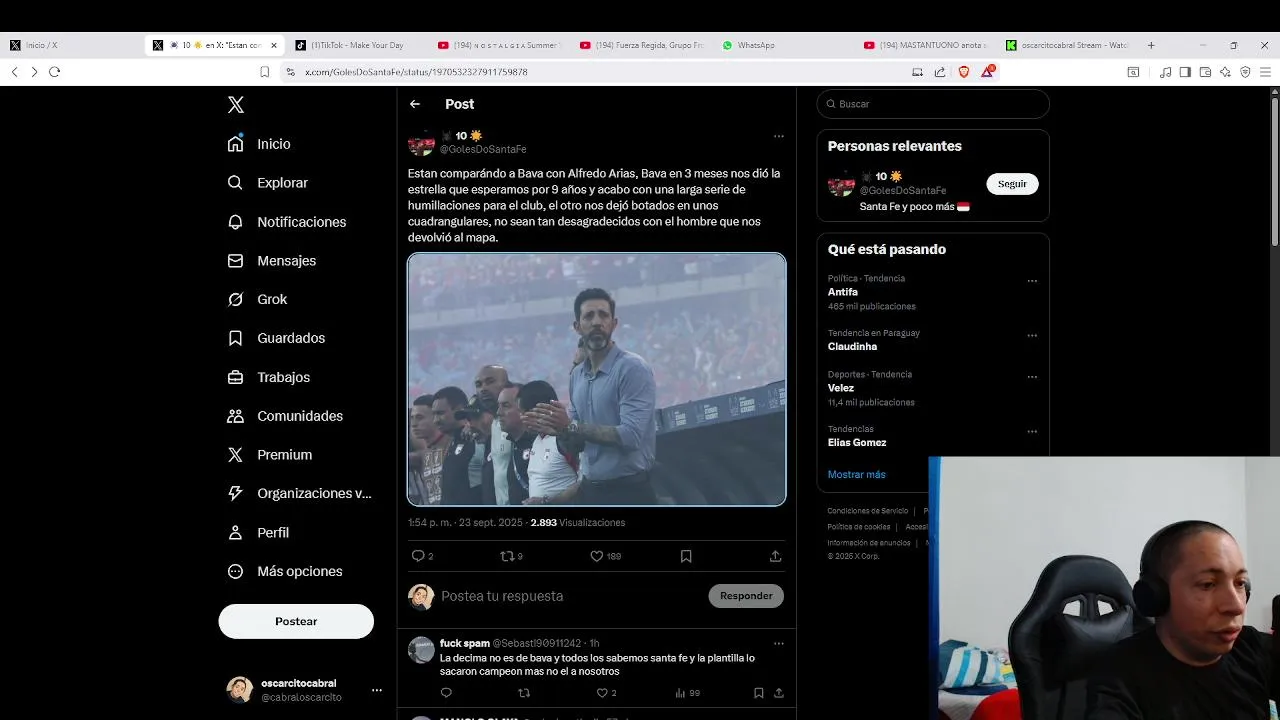This screenshot has width=1280, height=720.
Task: Click the address bar bookmark icon
Action: 264,72
